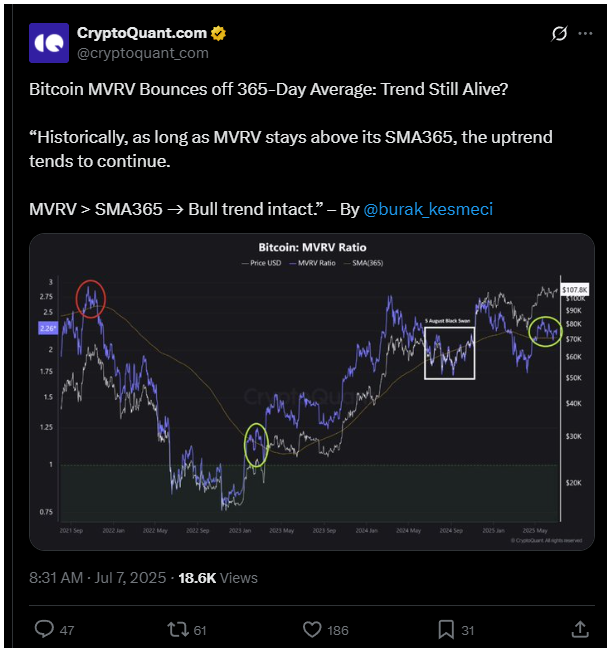Open the Grok slash-circle icon
611x652 pixels.
pos(559,34)
